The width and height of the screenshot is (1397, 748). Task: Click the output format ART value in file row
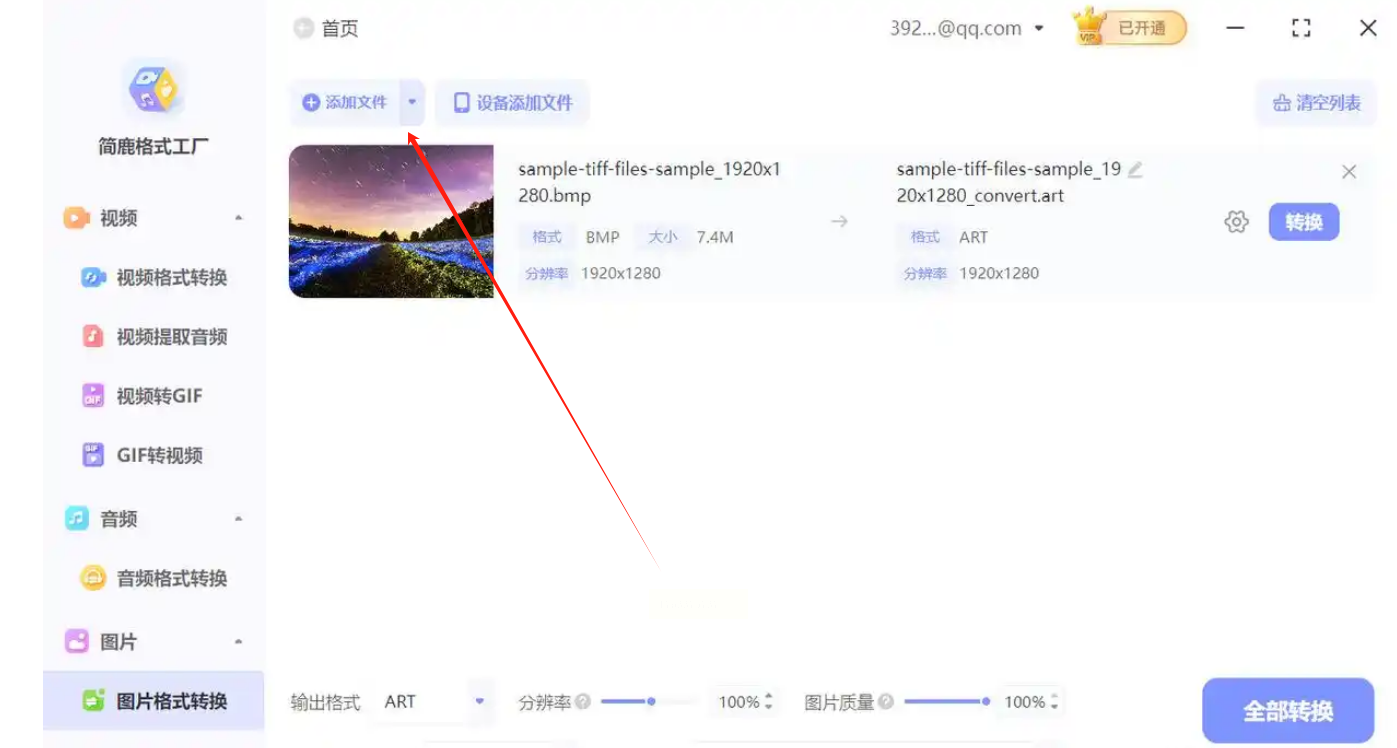pyautogui.click(x=973, y=237)
